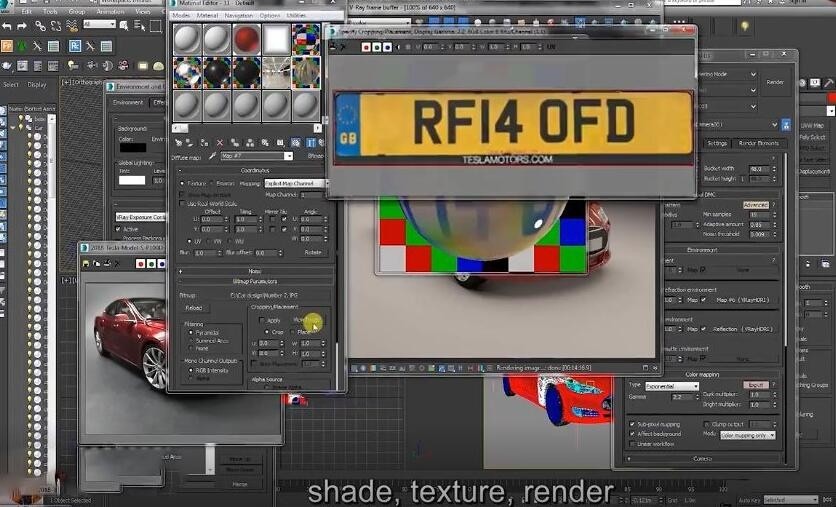The height and width of the screenshot is (507, 836).
Task: Select the red car paint material sphere
Action: click(246, 40)
